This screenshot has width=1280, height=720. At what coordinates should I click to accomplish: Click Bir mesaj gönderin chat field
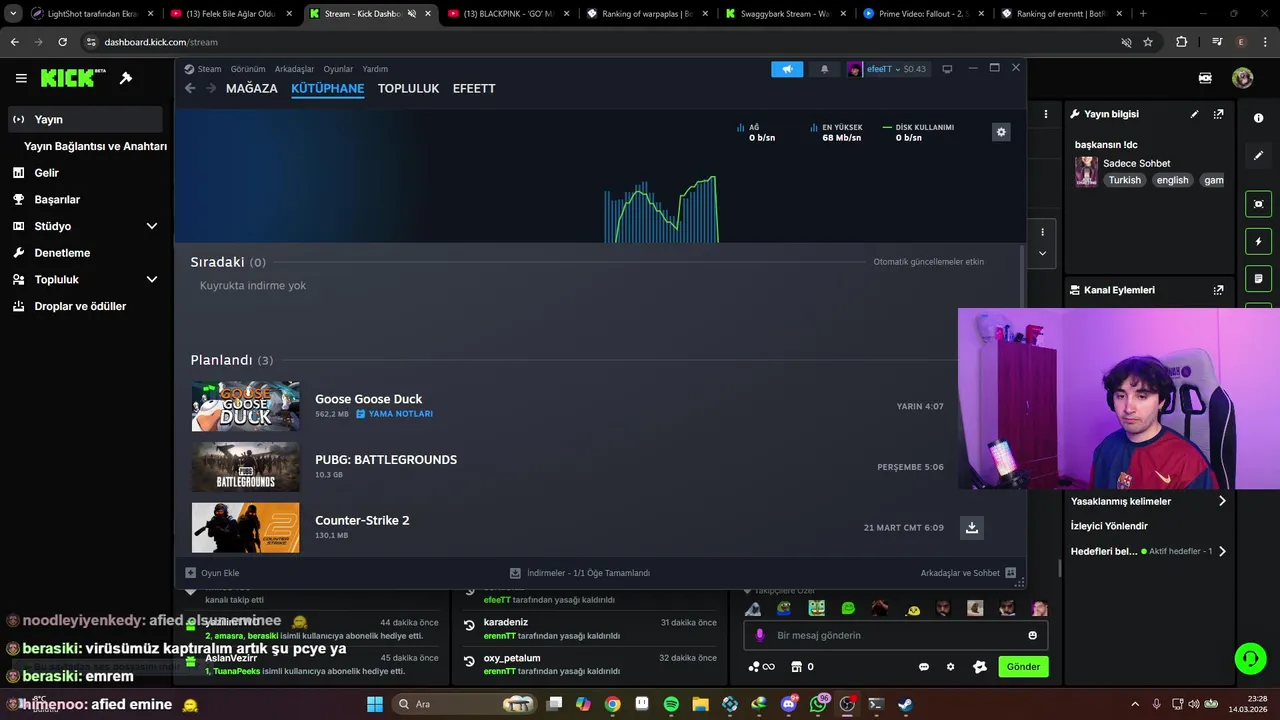click(x=895, y=635)
